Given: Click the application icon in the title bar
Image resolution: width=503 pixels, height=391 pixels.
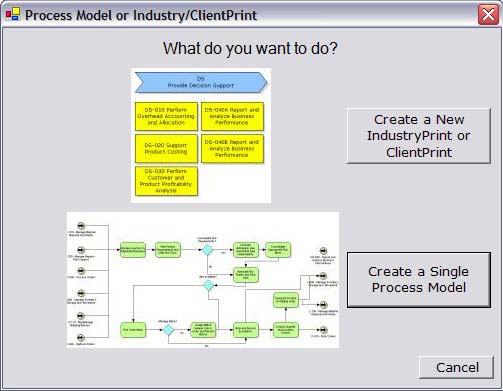Looking at the screenshot, I should (x=13, y=14).
